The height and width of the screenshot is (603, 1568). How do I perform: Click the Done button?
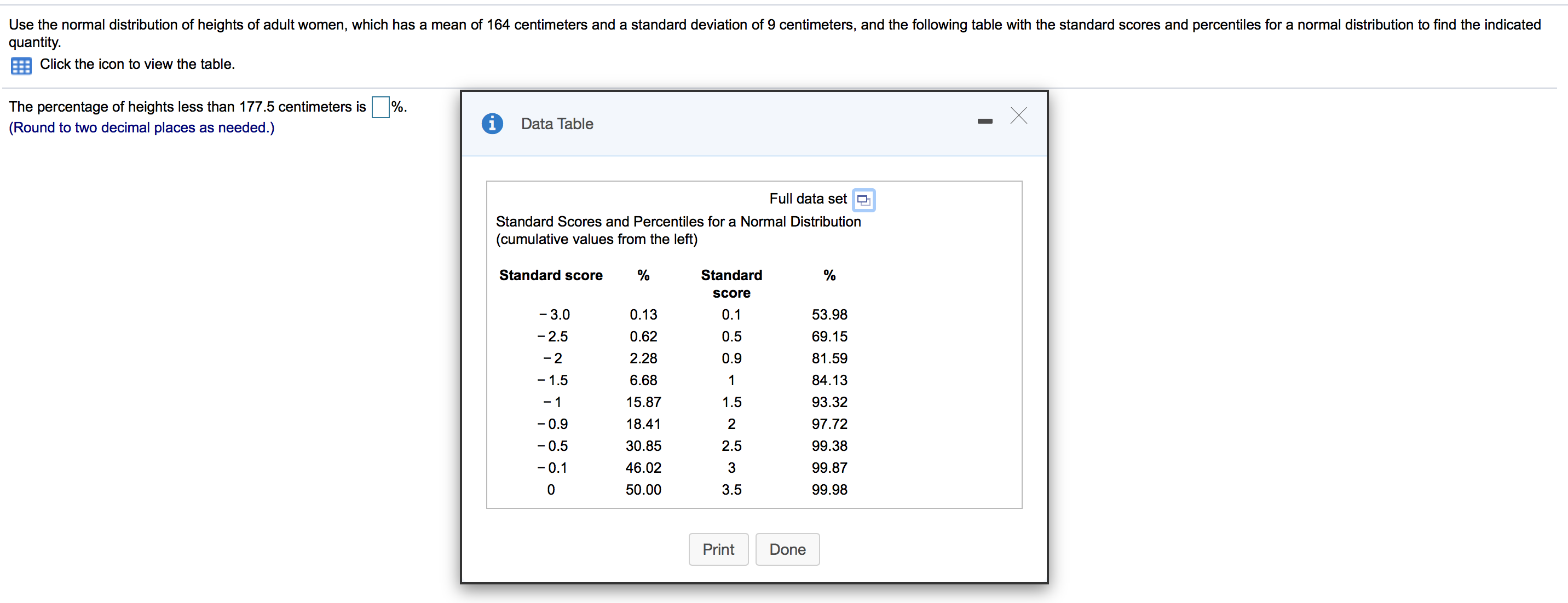pyautogui.click(x=787, y=549)
